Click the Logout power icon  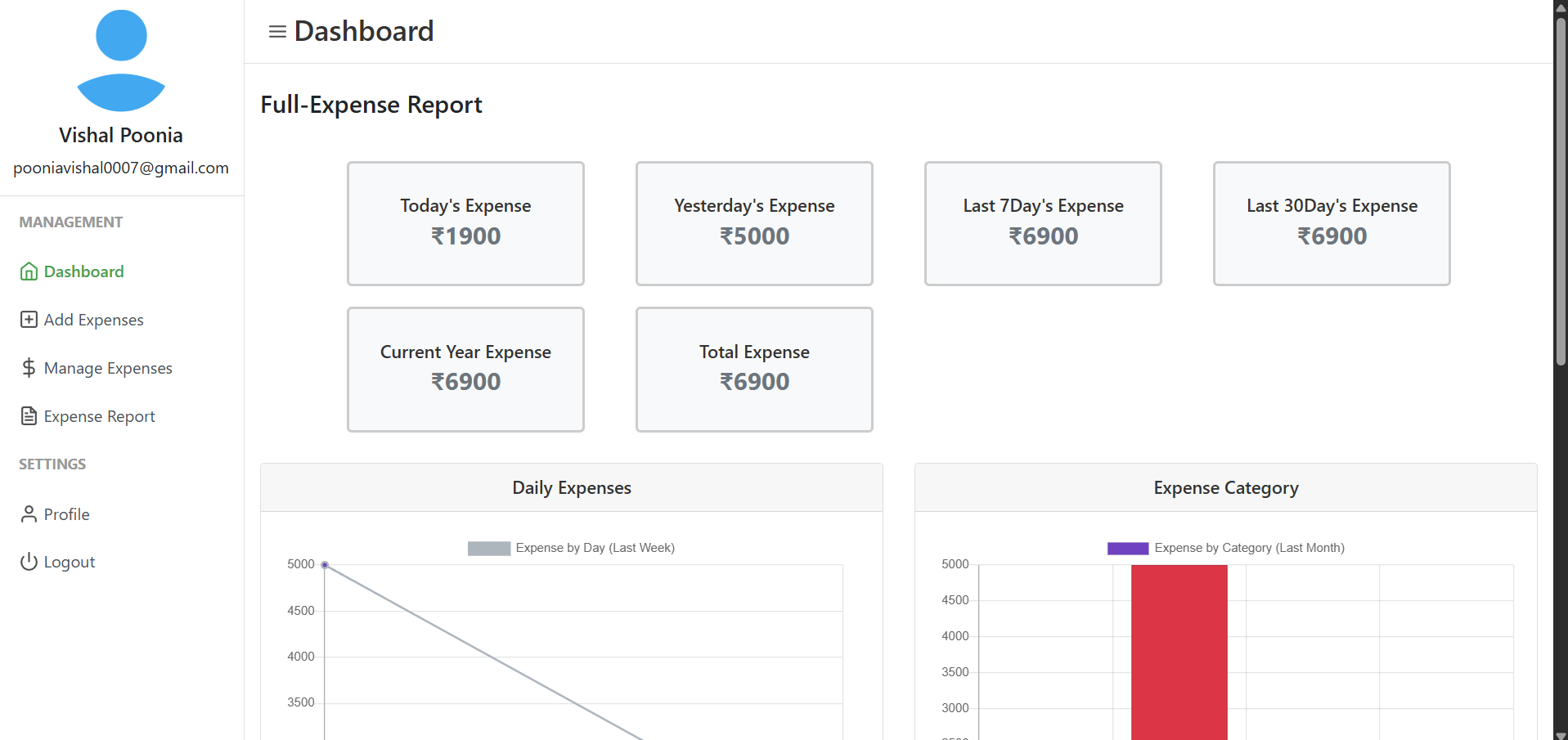coord(29,562)
